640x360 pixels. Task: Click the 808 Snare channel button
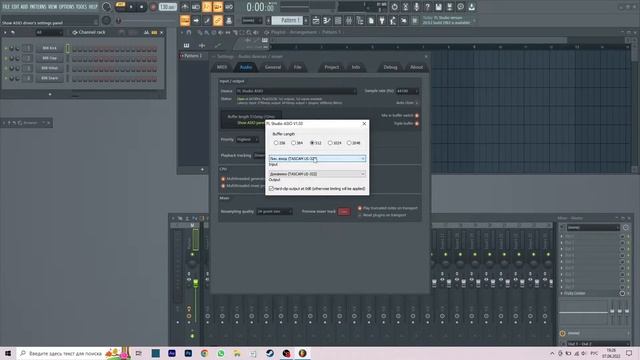click(49, 78)
